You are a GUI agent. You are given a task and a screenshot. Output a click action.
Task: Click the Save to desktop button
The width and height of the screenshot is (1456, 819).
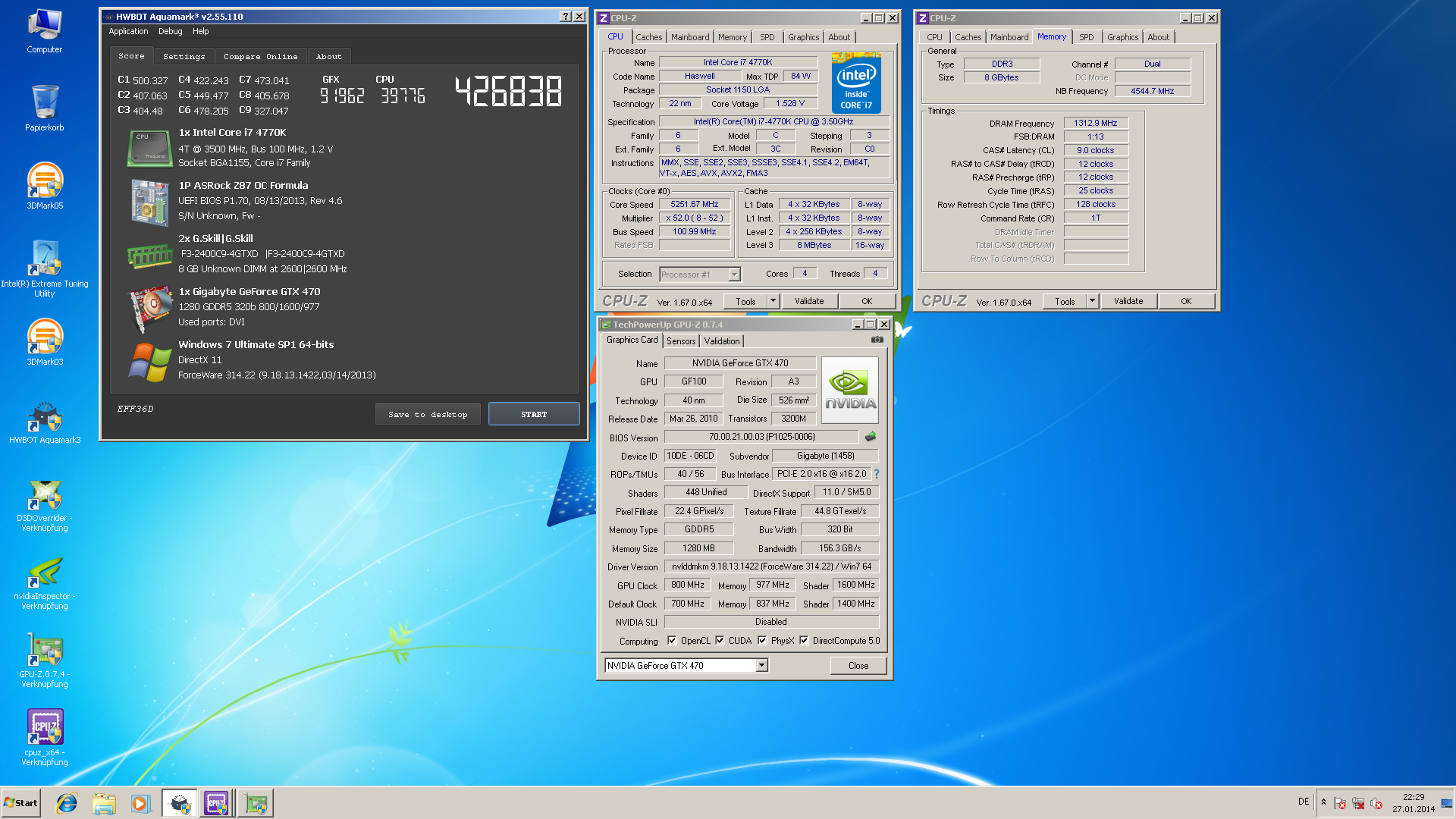pyautogui.click(x=428, y=414)
